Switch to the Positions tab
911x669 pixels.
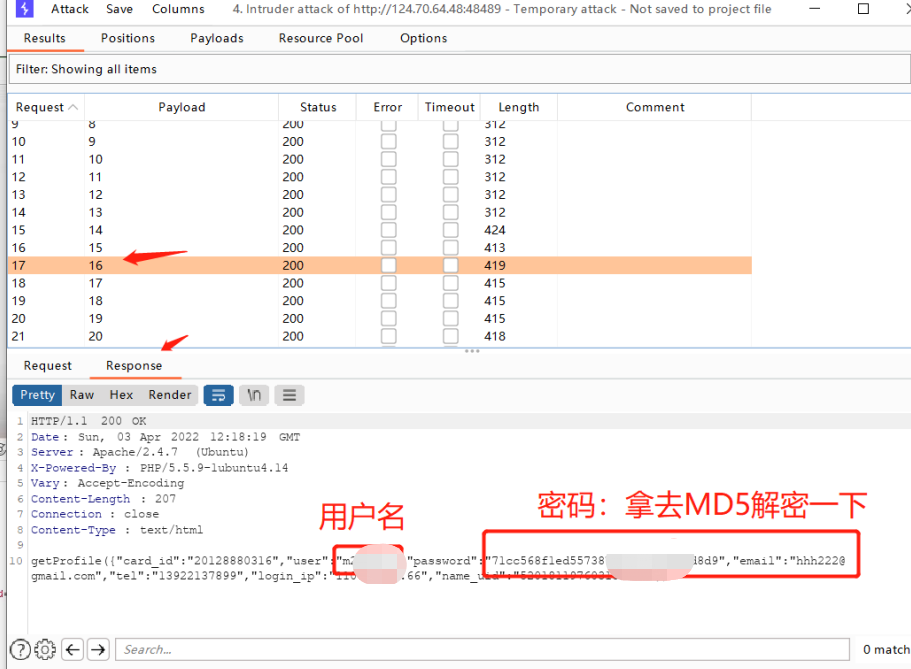pyautogui.click(x=128, y=38)
